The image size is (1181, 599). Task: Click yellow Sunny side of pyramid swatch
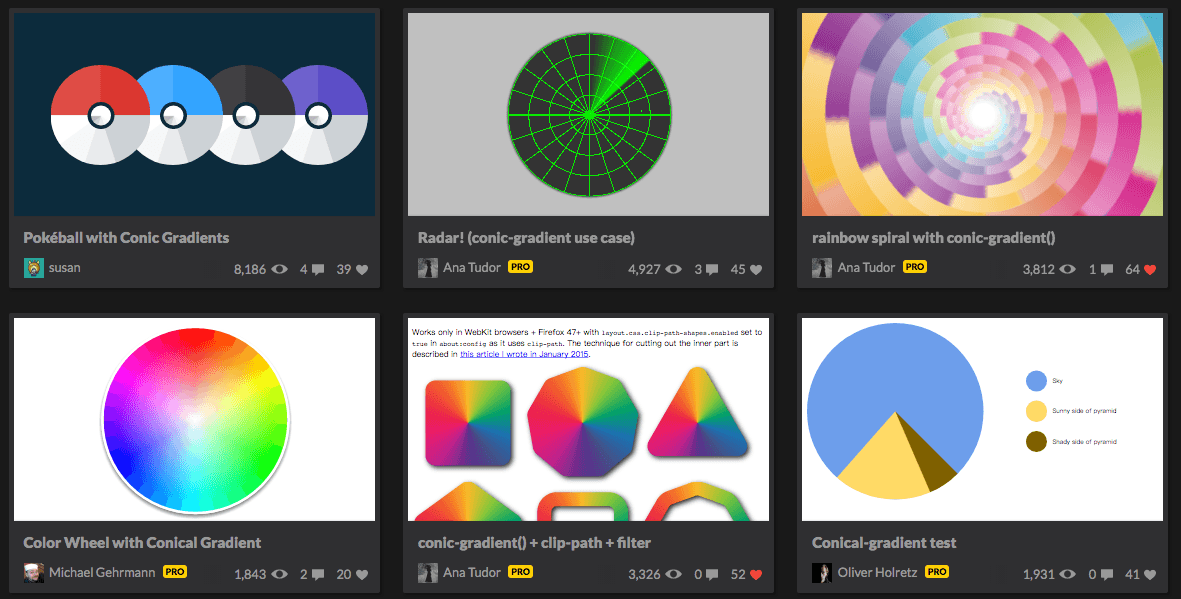click(1036, 411)
